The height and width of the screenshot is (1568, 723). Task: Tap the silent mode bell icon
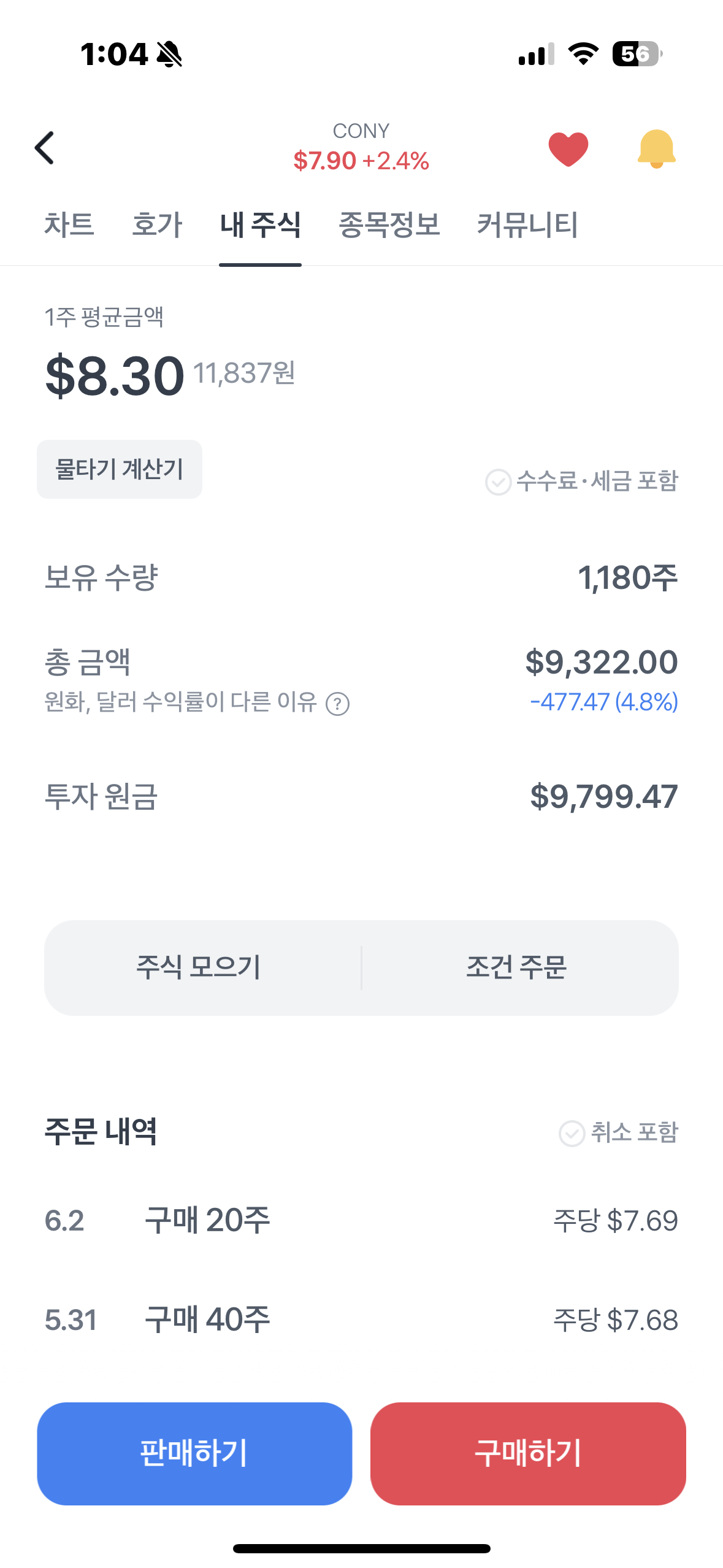coord(169,54)
